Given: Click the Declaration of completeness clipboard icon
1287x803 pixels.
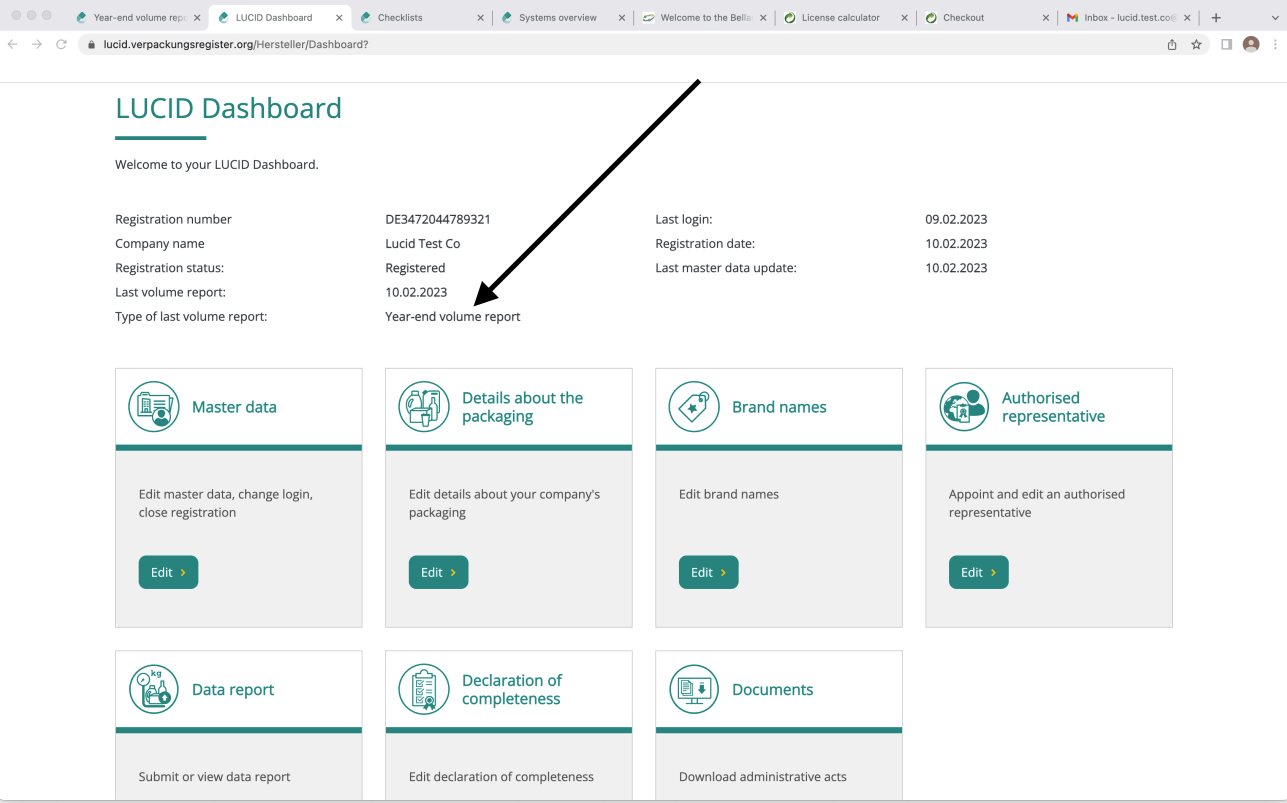Looking at the screenshot, I should [424, 689].
